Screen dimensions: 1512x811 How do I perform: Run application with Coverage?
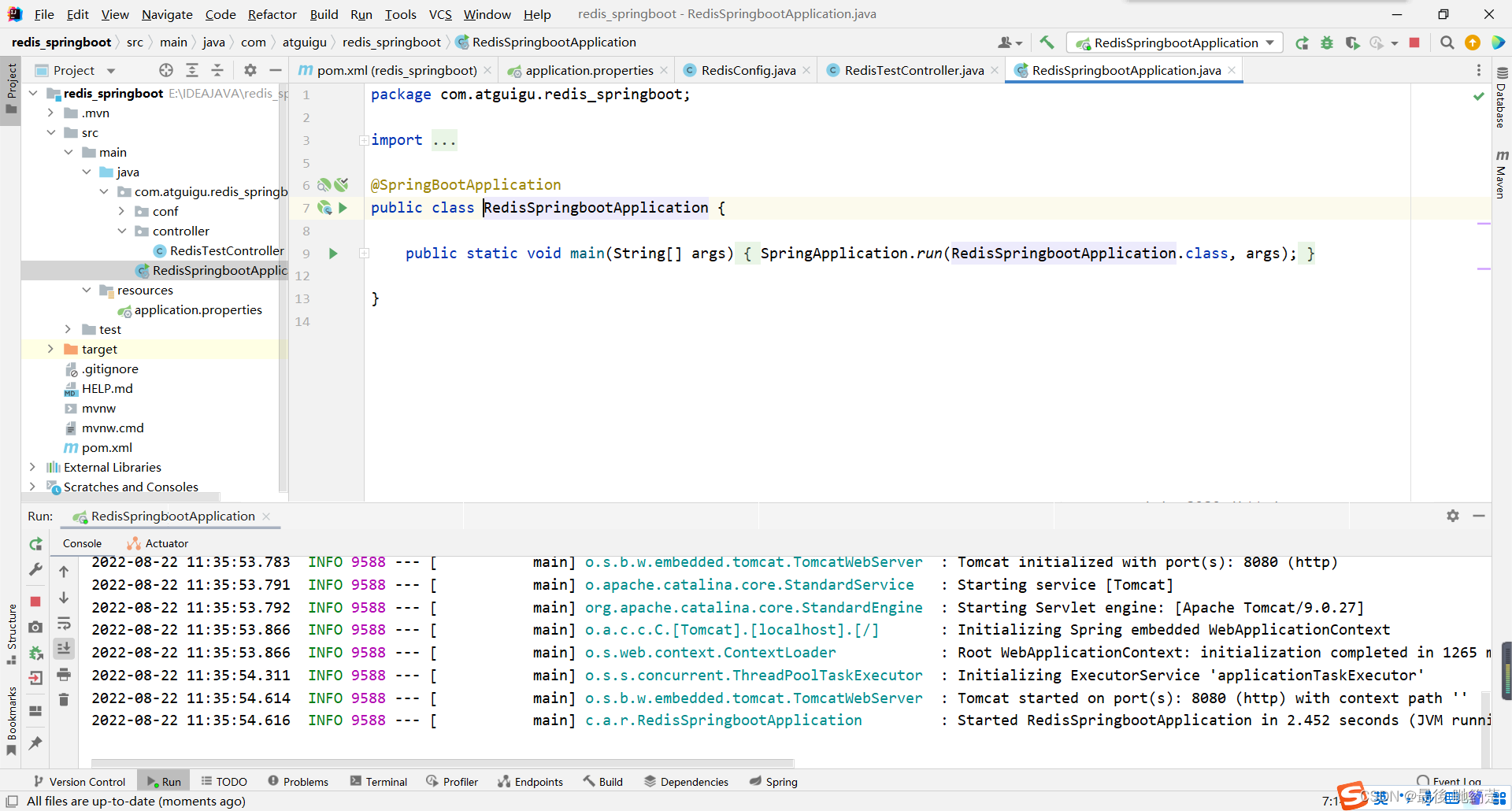(1354, 43)
